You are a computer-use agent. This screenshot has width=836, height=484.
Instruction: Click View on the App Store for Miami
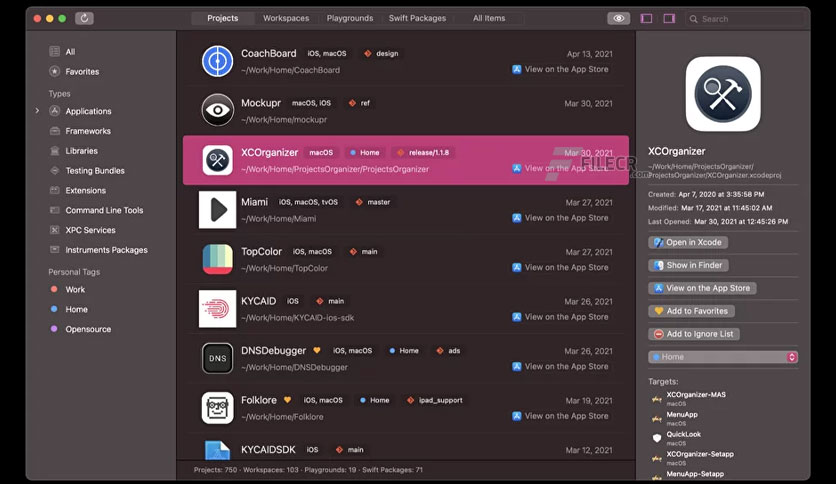click(x=560, y=218)
